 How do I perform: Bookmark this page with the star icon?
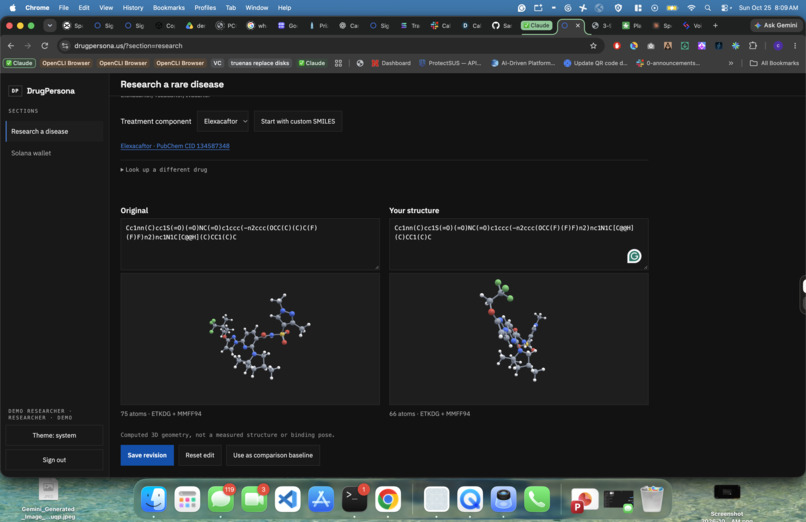593,46
